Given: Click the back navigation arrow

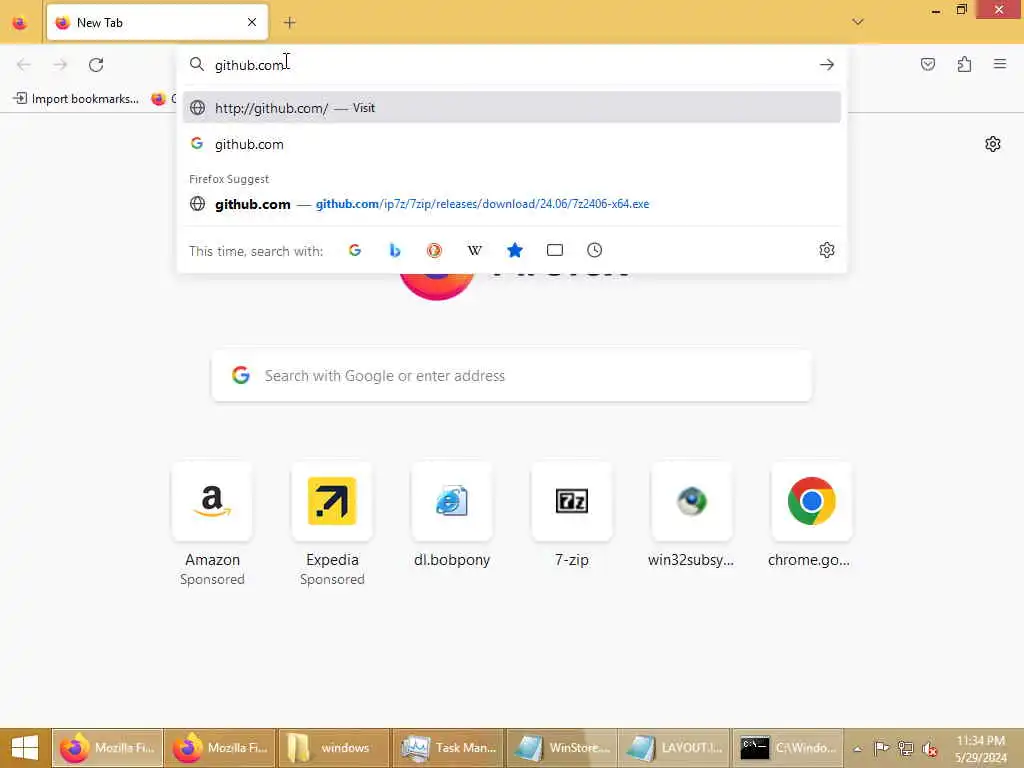Looking at the screenshot, I should tap(24, 65).
